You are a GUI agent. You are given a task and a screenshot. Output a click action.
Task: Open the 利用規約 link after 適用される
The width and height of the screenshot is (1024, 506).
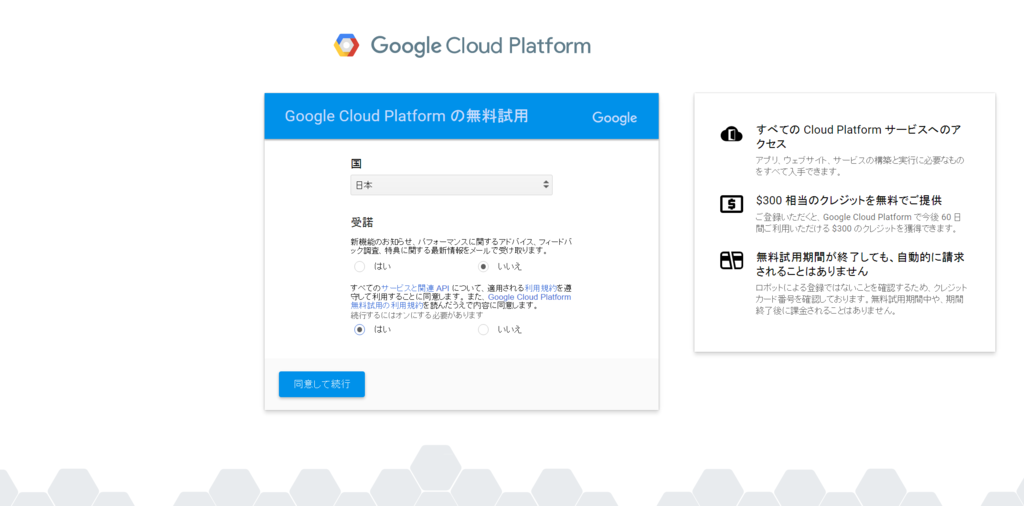[541, 288]
